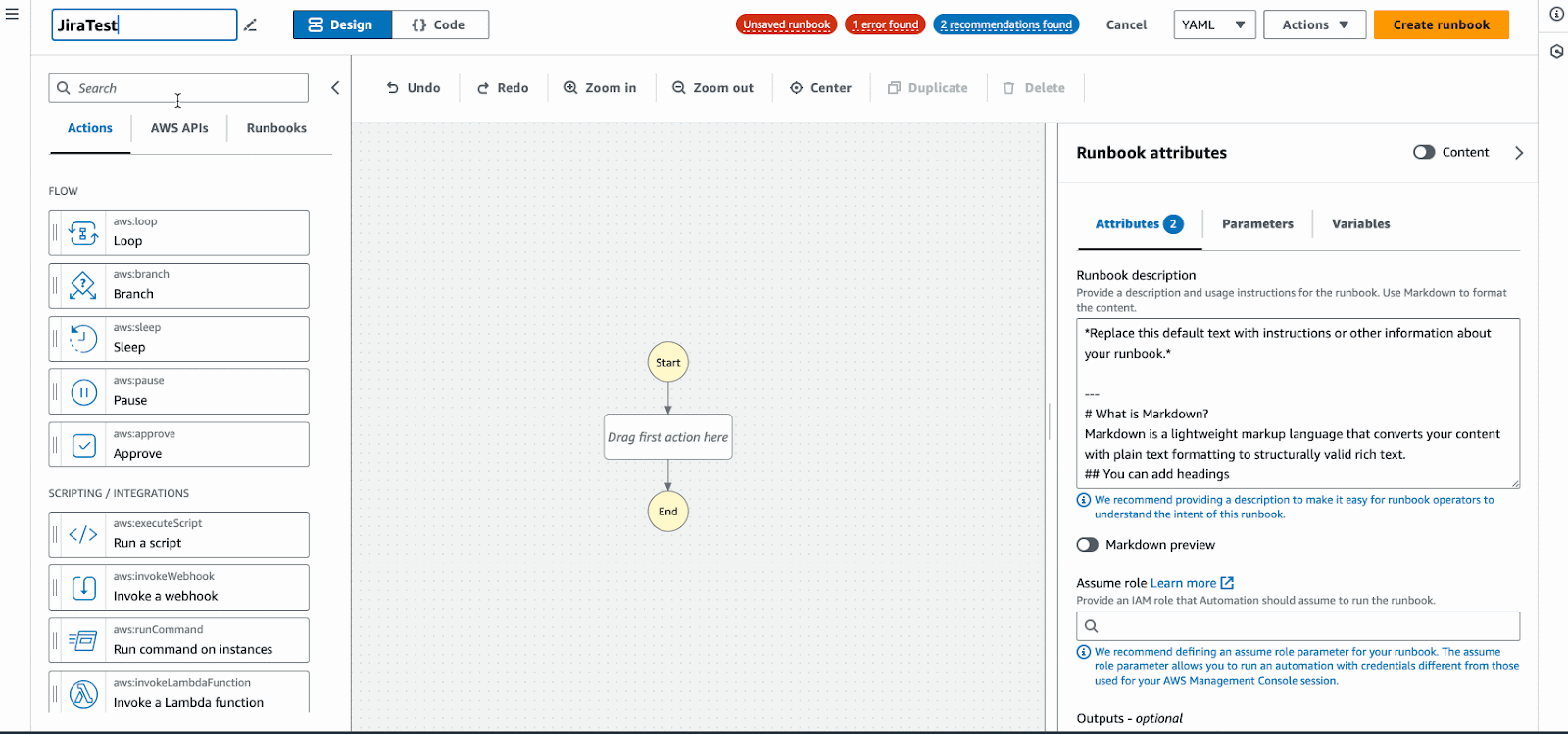Open the Parameters tab

click(1257, 224)
